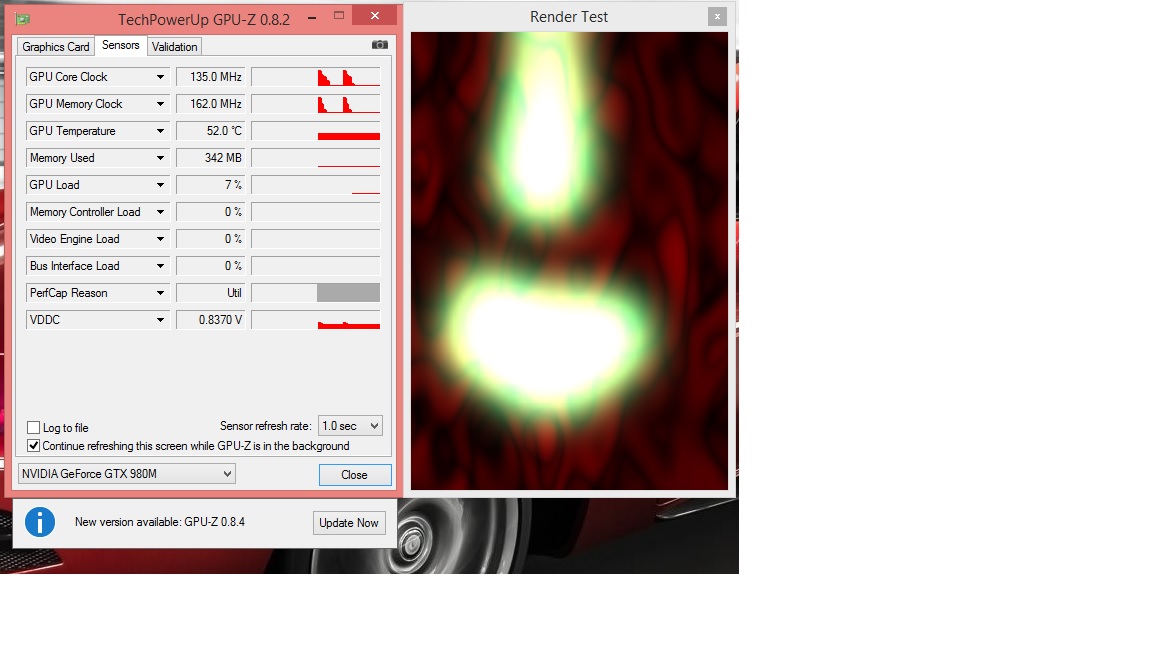The height and width of the screenshot is (648, 1152).
Task: Click the 162.0 MHz memory clock value
Action: [x=210, y=104]
